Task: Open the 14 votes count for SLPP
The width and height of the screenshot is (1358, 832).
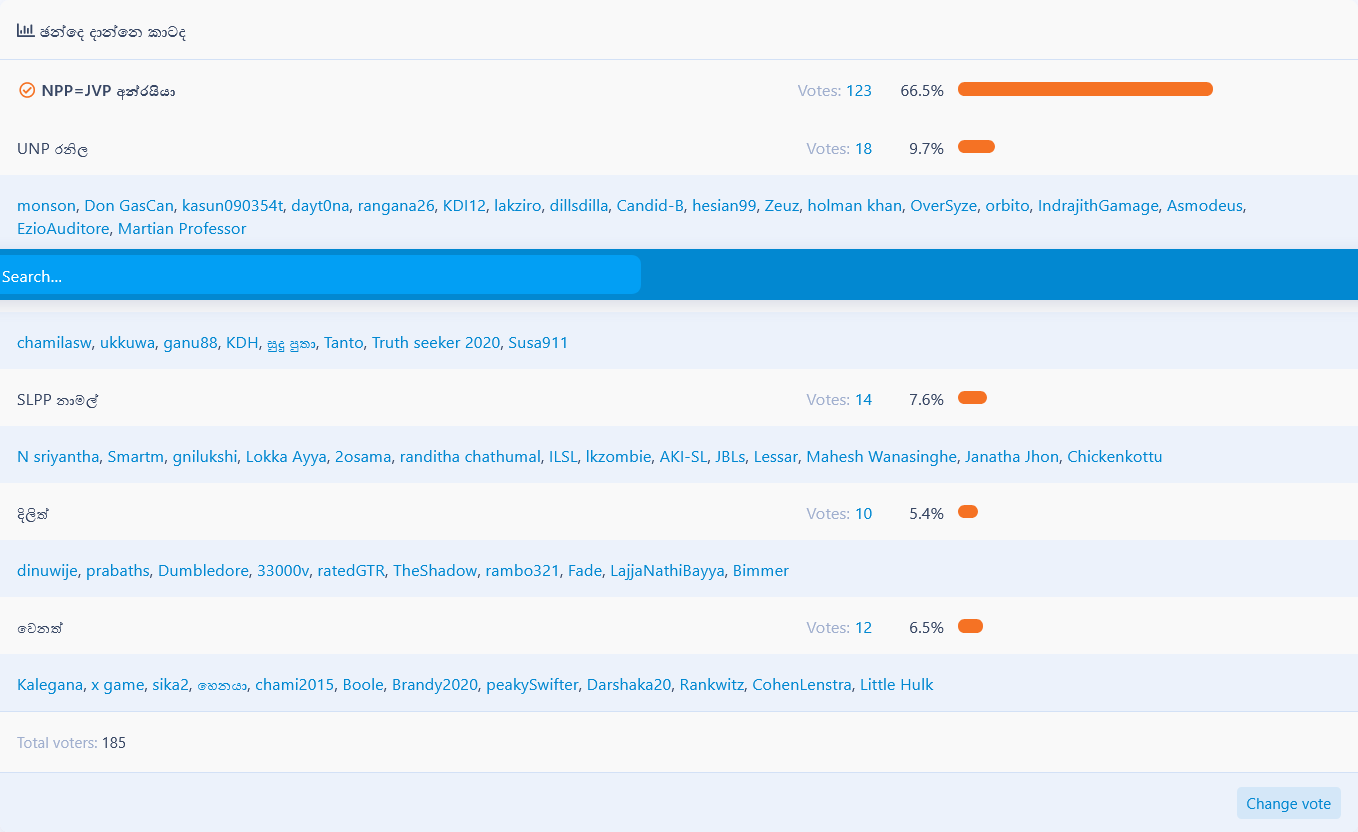Action: (863, 400)
